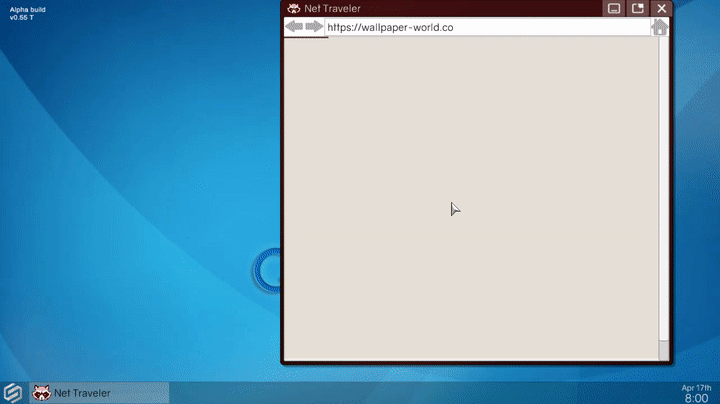Focus the wallpaper-world.co address bar
Image resolution: width=720 pixels, height=404 pixels.
coord(480,27)
